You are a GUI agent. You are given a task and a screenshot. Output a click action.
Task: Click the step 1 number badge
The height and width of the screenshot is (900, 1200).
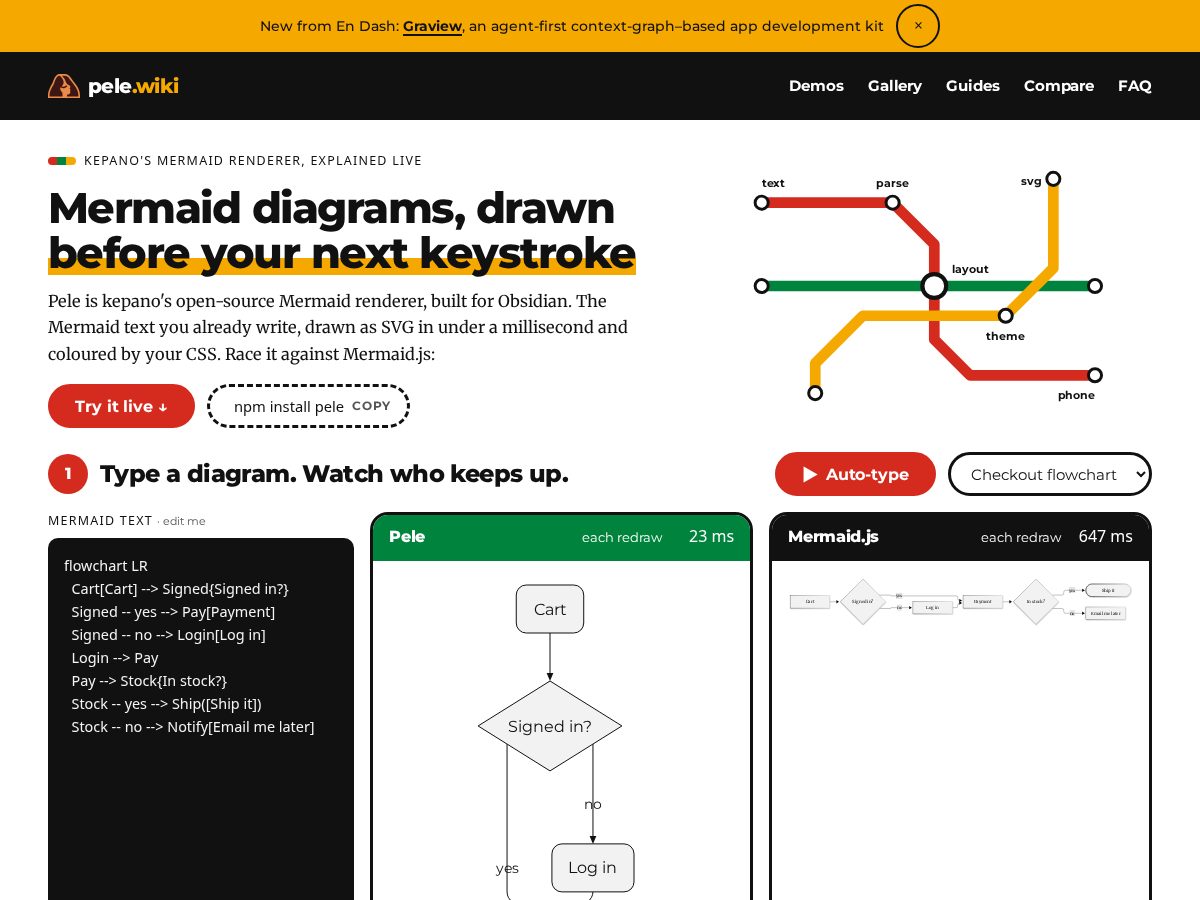(x=68, y=474)
